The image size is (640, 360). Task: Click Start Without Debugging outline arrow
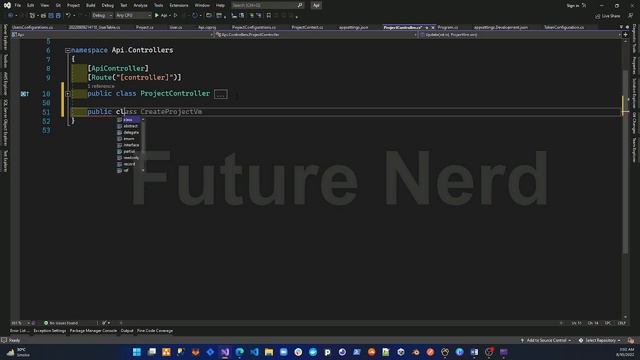click(x=176, y=16)
